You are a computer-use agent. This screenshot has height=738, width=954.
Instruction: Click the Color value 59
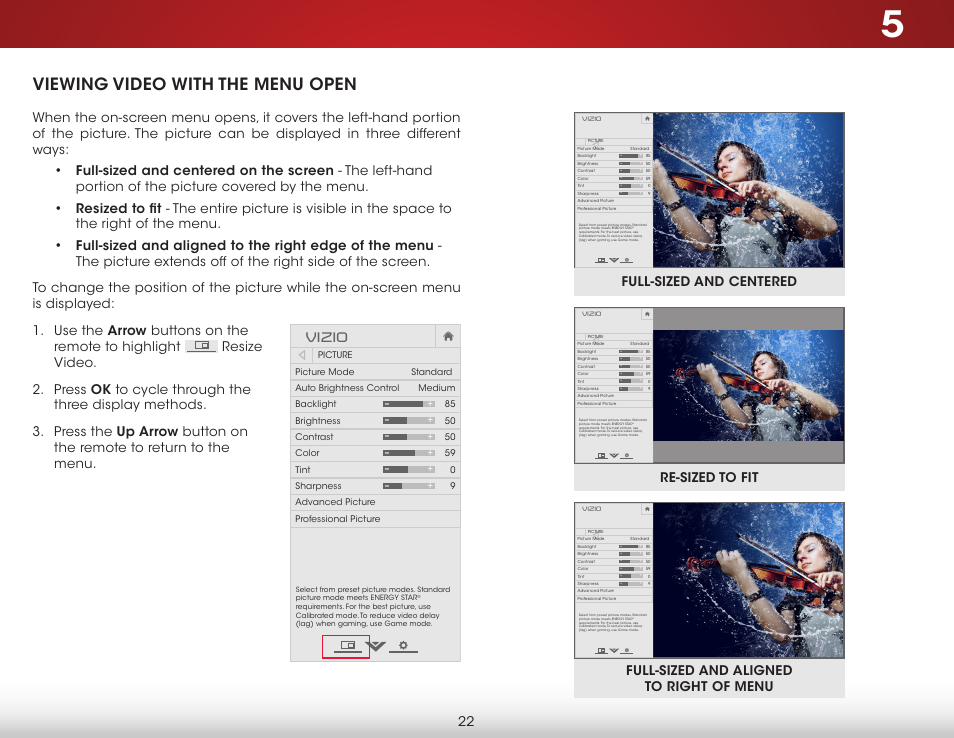click(x=450, y=453)
